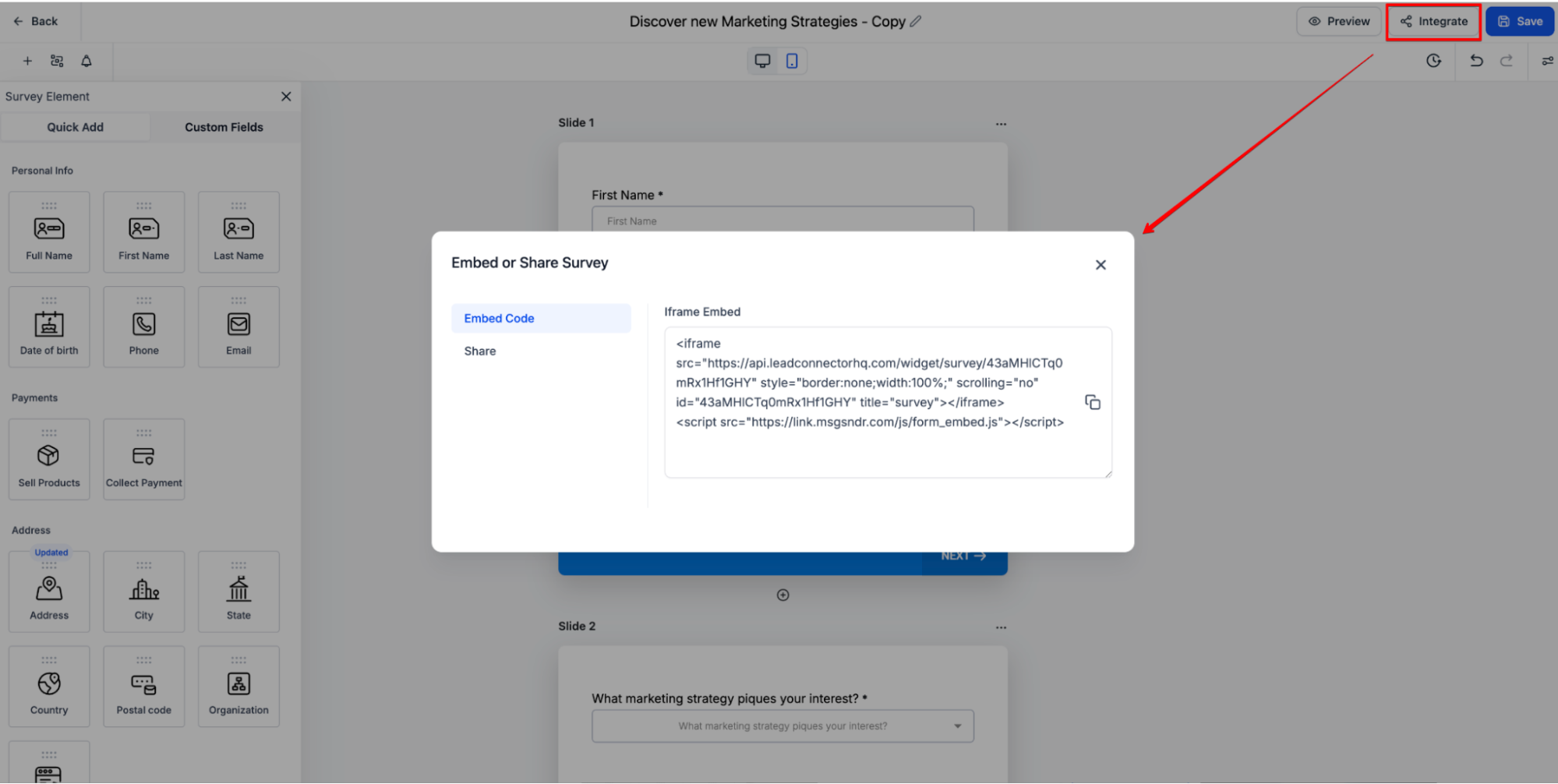Add the Phone element

pyautogui.click(x=144, y=327)
